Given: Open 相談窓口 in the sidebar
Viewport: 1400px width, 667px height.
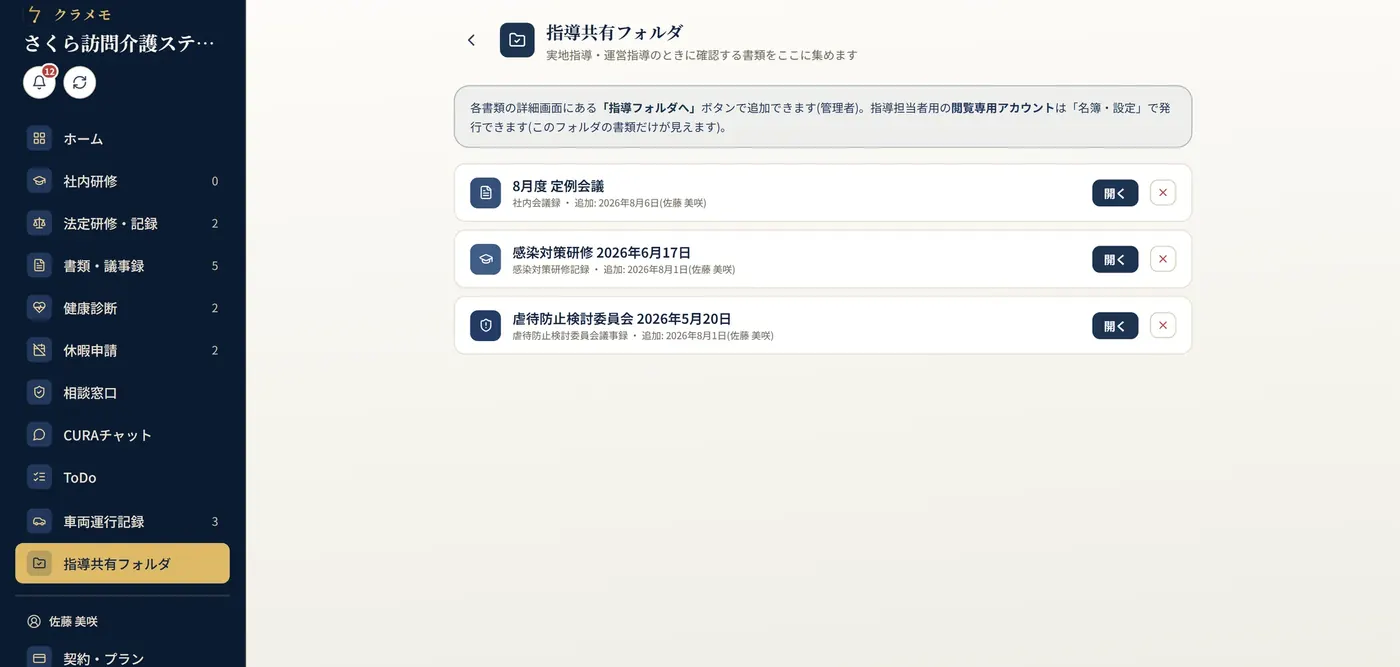Looking at the screenshot, I should tap(123, 393).
